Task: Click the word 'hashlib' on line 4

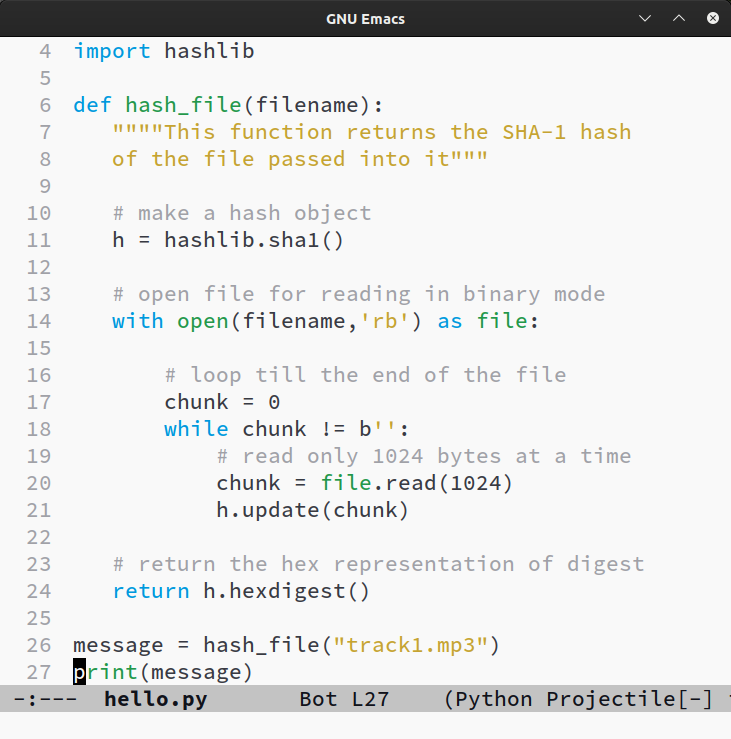Action: tap(209, 51)
